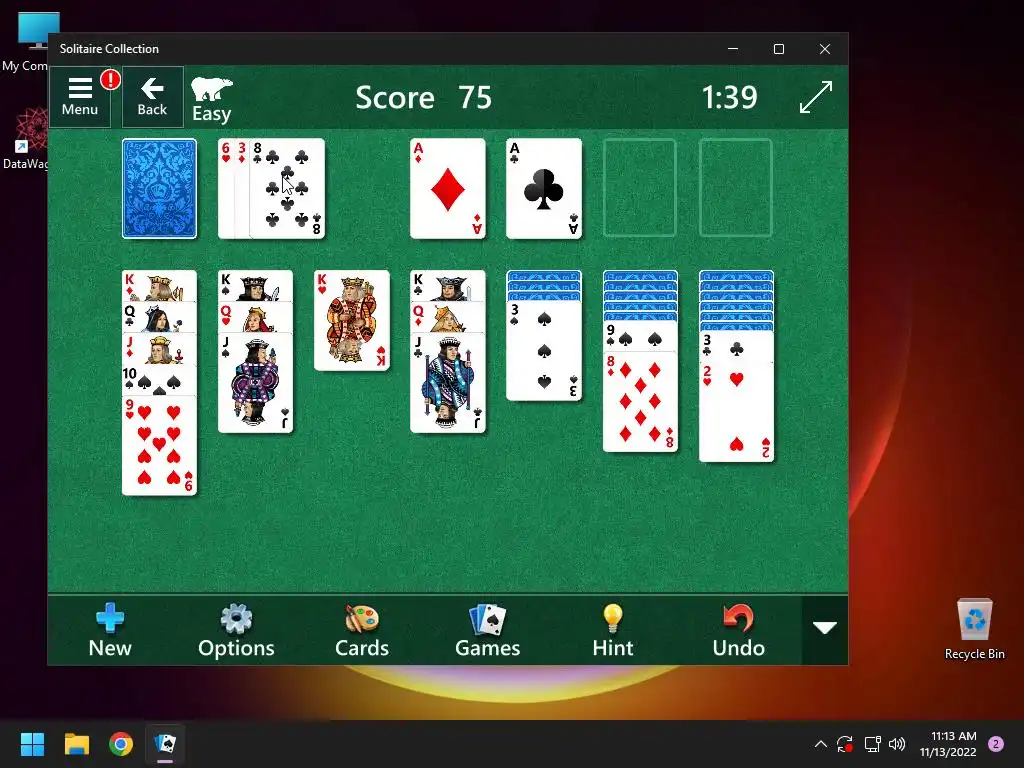Click the third empty foundation slot
Image resolution: width=1024 pixels, height=768 pixels.
point(639,188)
